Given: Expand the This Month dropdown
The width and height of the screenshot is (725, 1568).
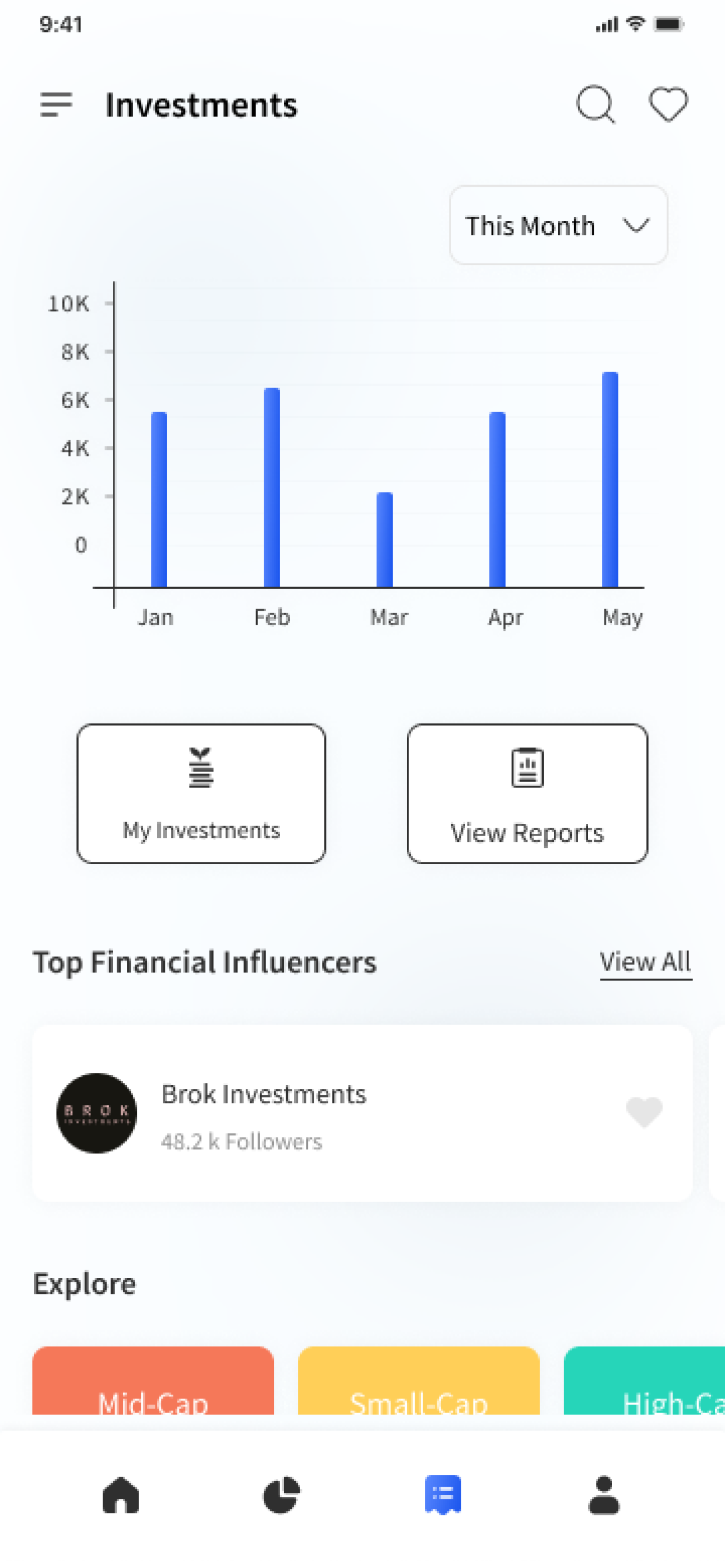Looking at the screenshot, I should click(x=558, y=225).
